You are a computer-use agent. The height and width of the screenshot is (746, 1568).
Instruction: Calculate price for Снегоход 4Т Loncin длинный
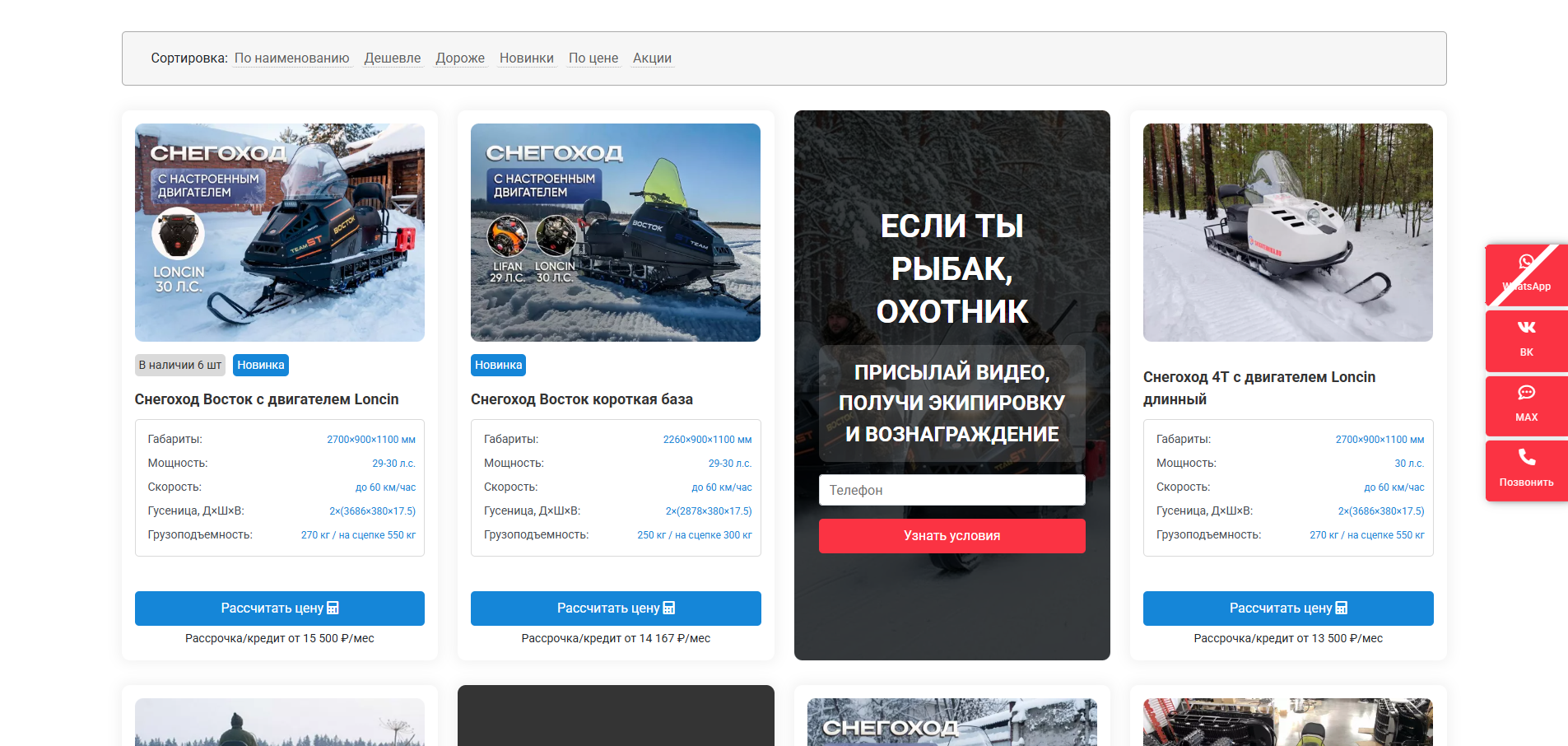1288,608
